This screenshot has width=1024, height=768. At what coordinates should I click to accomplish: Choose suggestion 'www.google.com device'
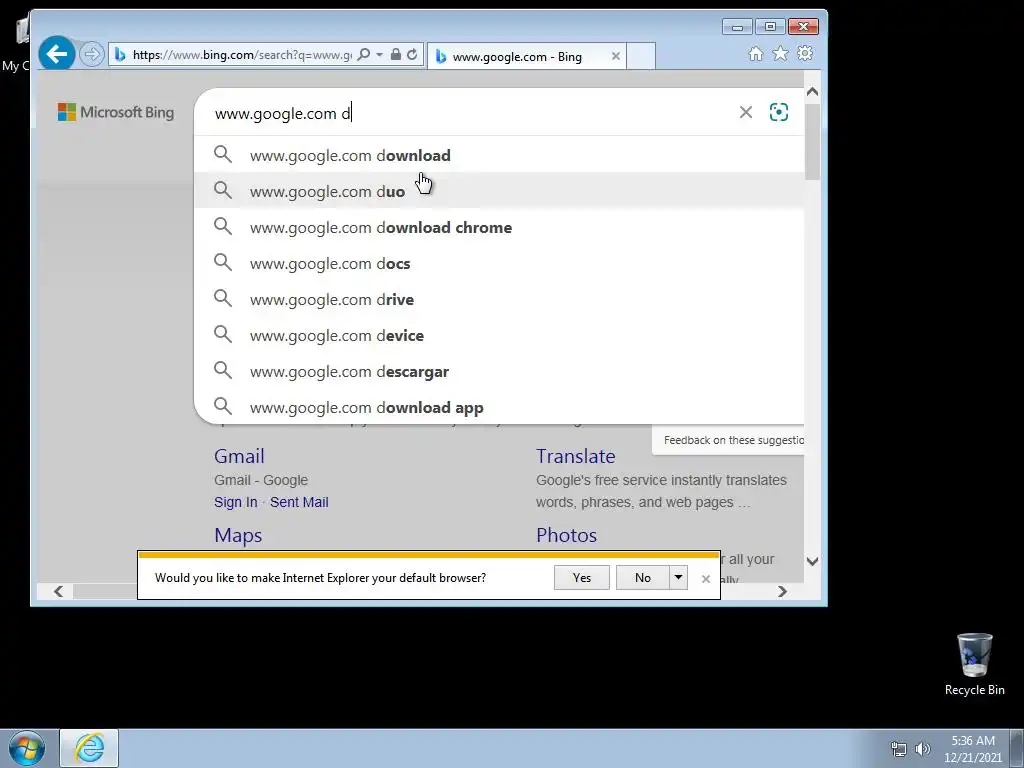click(499, 335)
